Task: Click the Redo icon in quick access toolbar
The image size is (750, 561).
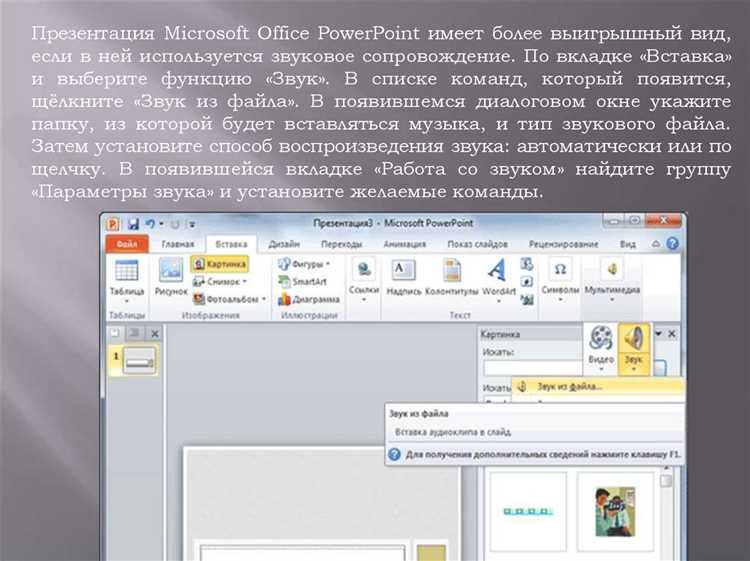Action: [175, 224]
